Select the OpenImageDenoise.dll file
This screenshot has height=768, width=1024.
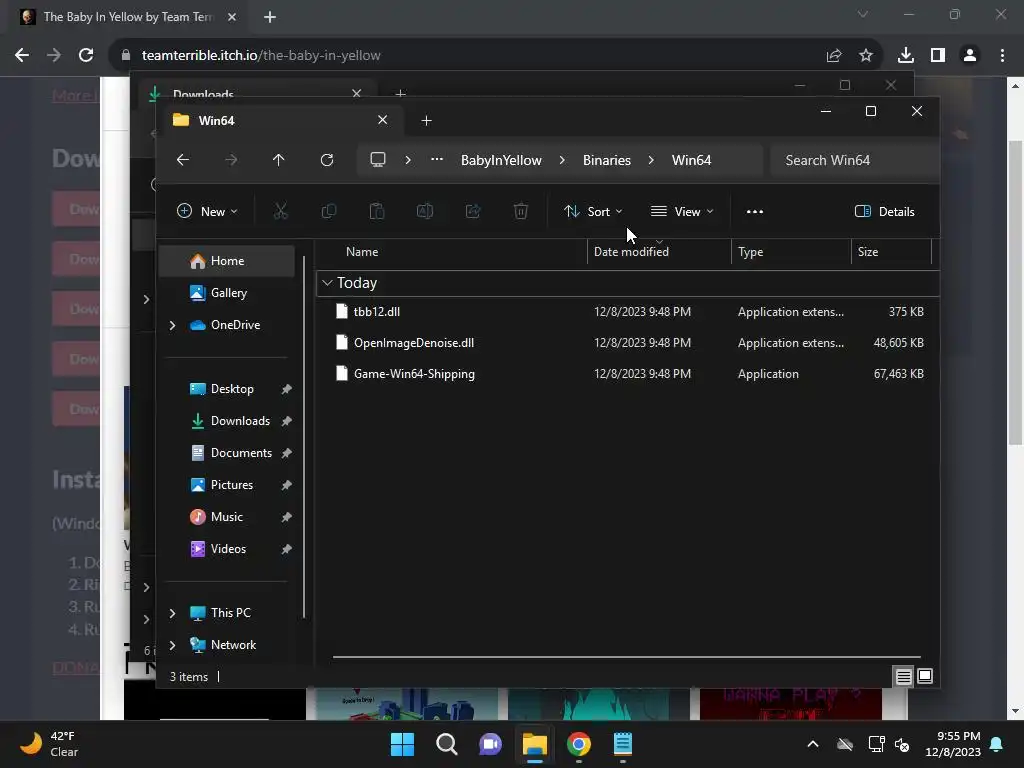click(627, 343)
